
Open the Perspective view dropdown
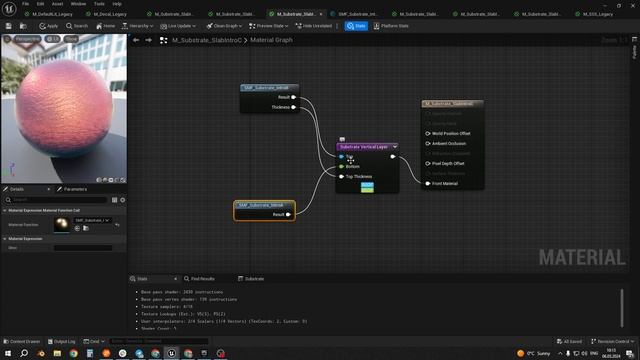[27, 39]
